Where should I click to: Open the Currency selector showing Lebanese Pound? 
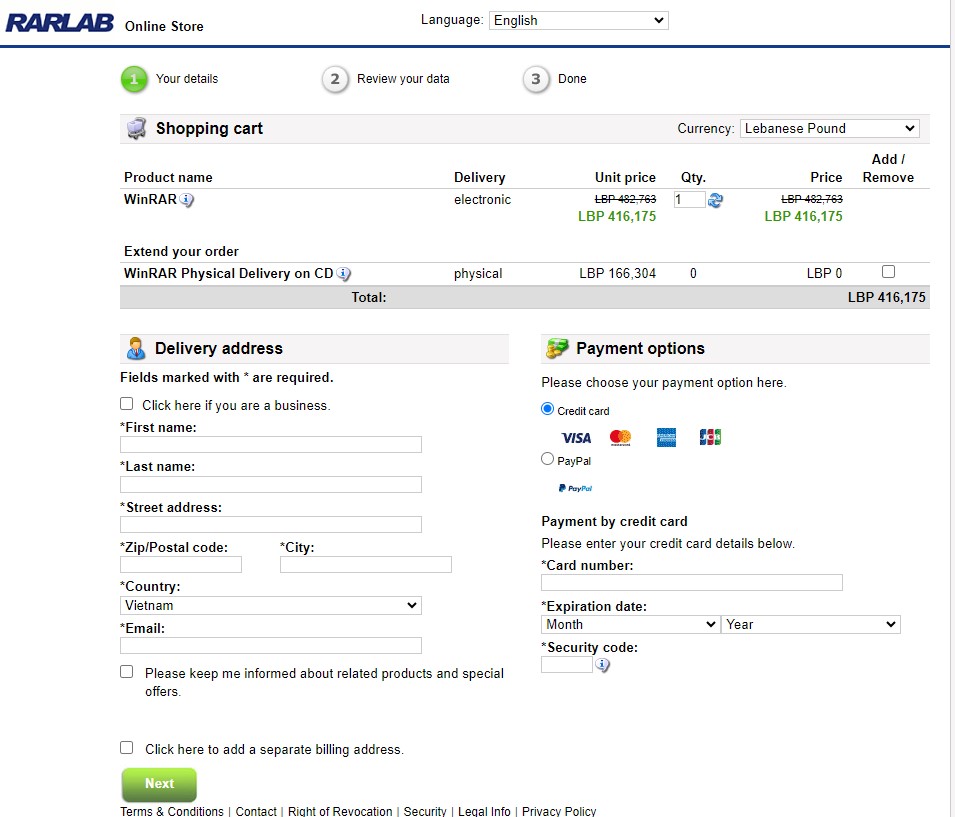click(829, 128)
